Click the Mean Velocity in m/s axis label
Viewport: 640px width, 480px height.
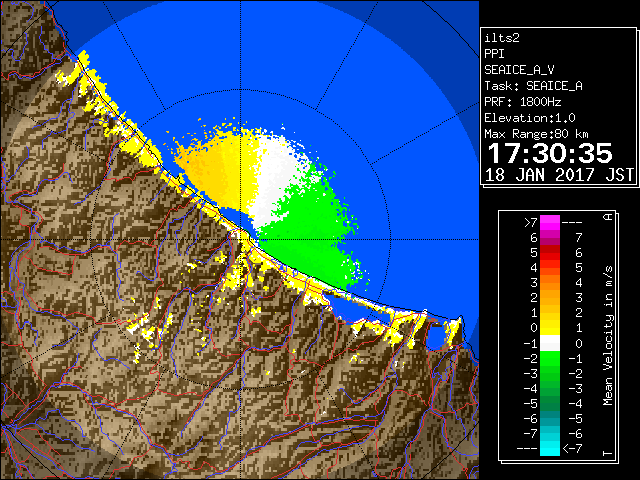click(x=608, y=336)
